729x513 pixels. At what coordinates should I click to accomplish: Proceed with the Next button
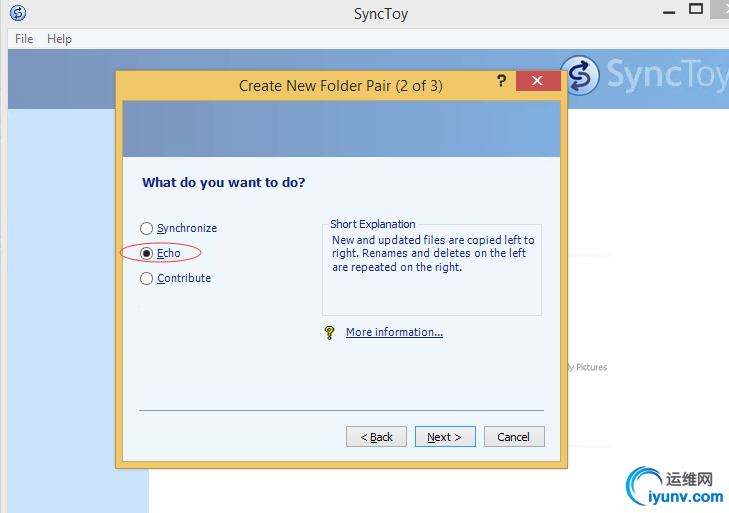coord(445,437)
